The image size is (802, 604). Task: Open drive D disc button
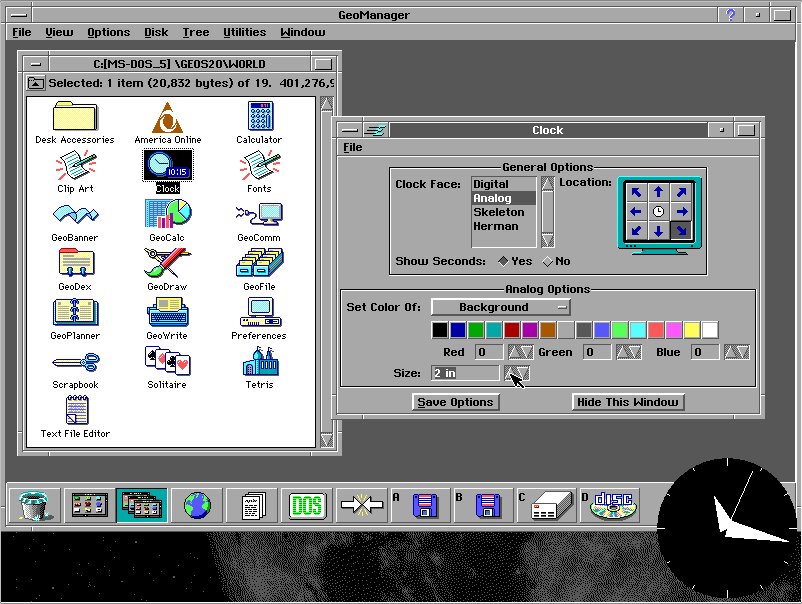point(610,505)
